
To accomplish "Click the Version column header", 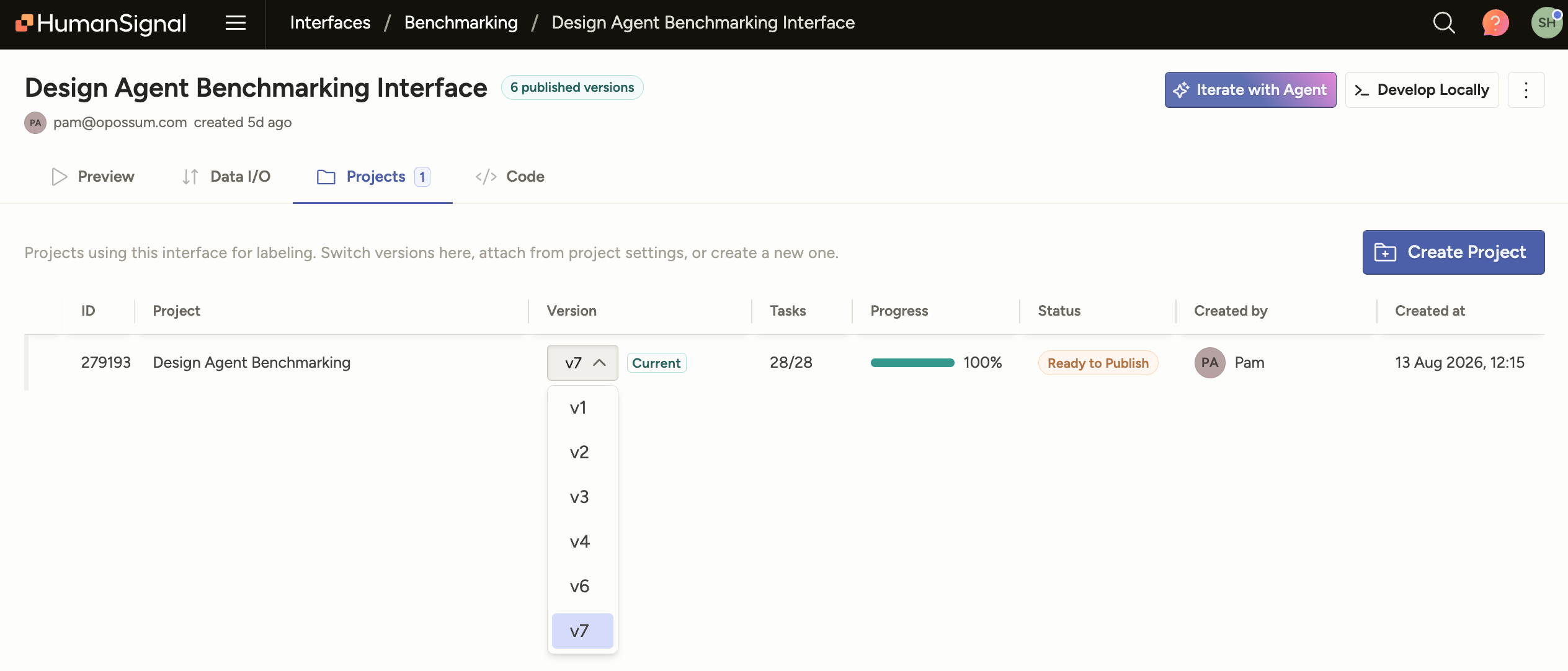I will (571, 311).
